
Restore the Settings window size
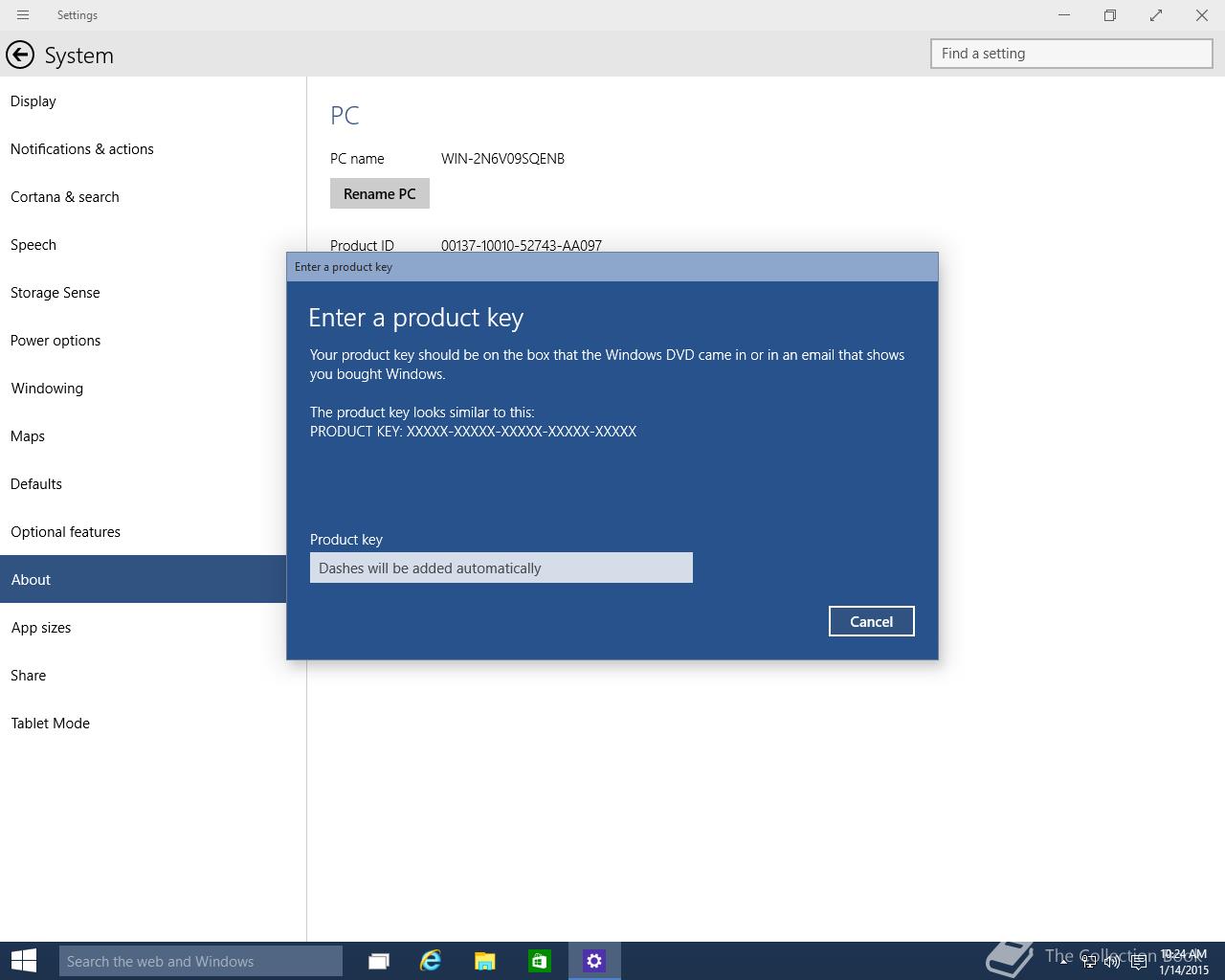(x=1110, y=15)
